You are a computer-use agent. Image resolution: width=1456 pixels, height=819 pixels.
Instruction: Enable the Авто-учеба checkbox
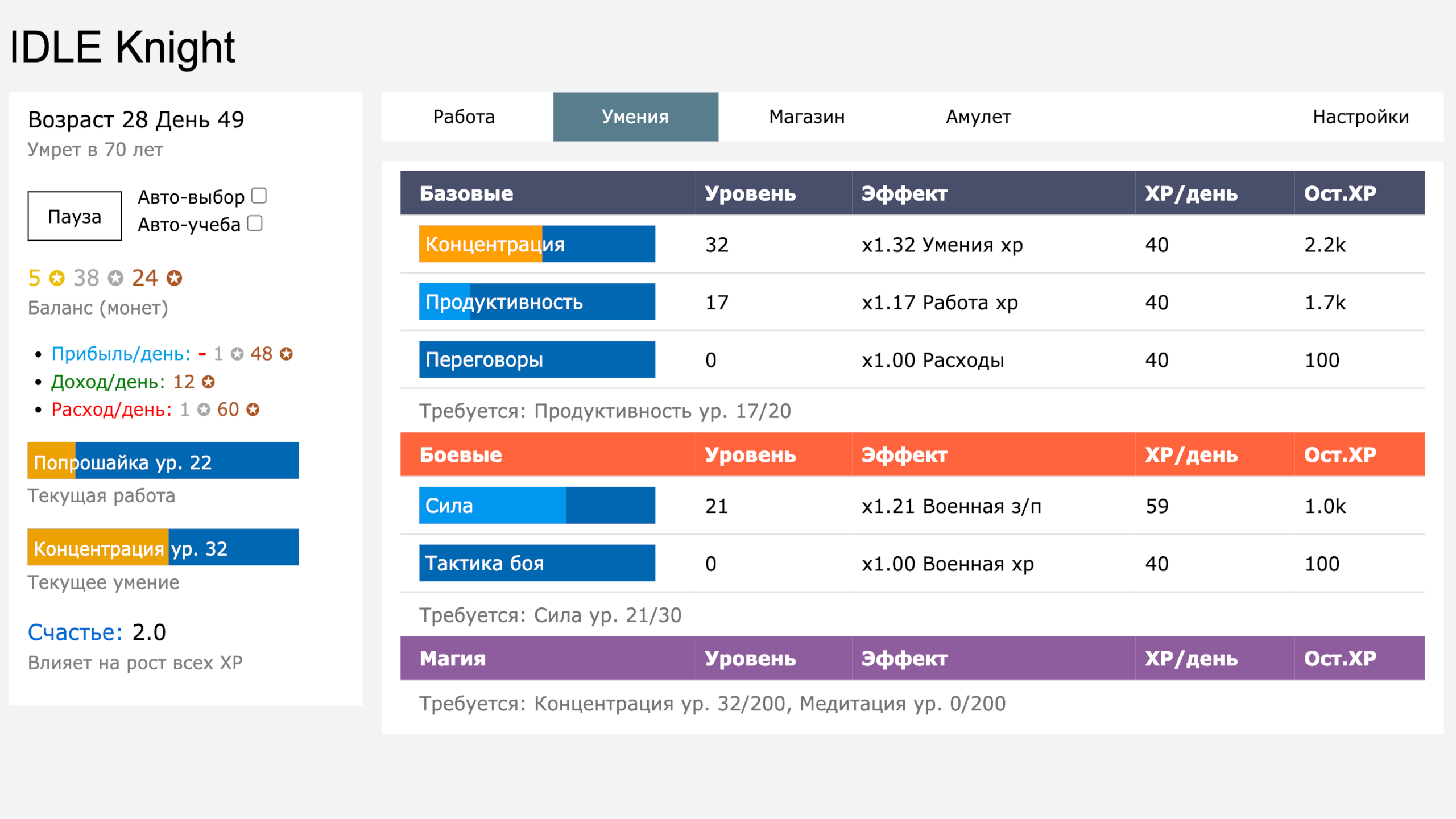(255, 224)
